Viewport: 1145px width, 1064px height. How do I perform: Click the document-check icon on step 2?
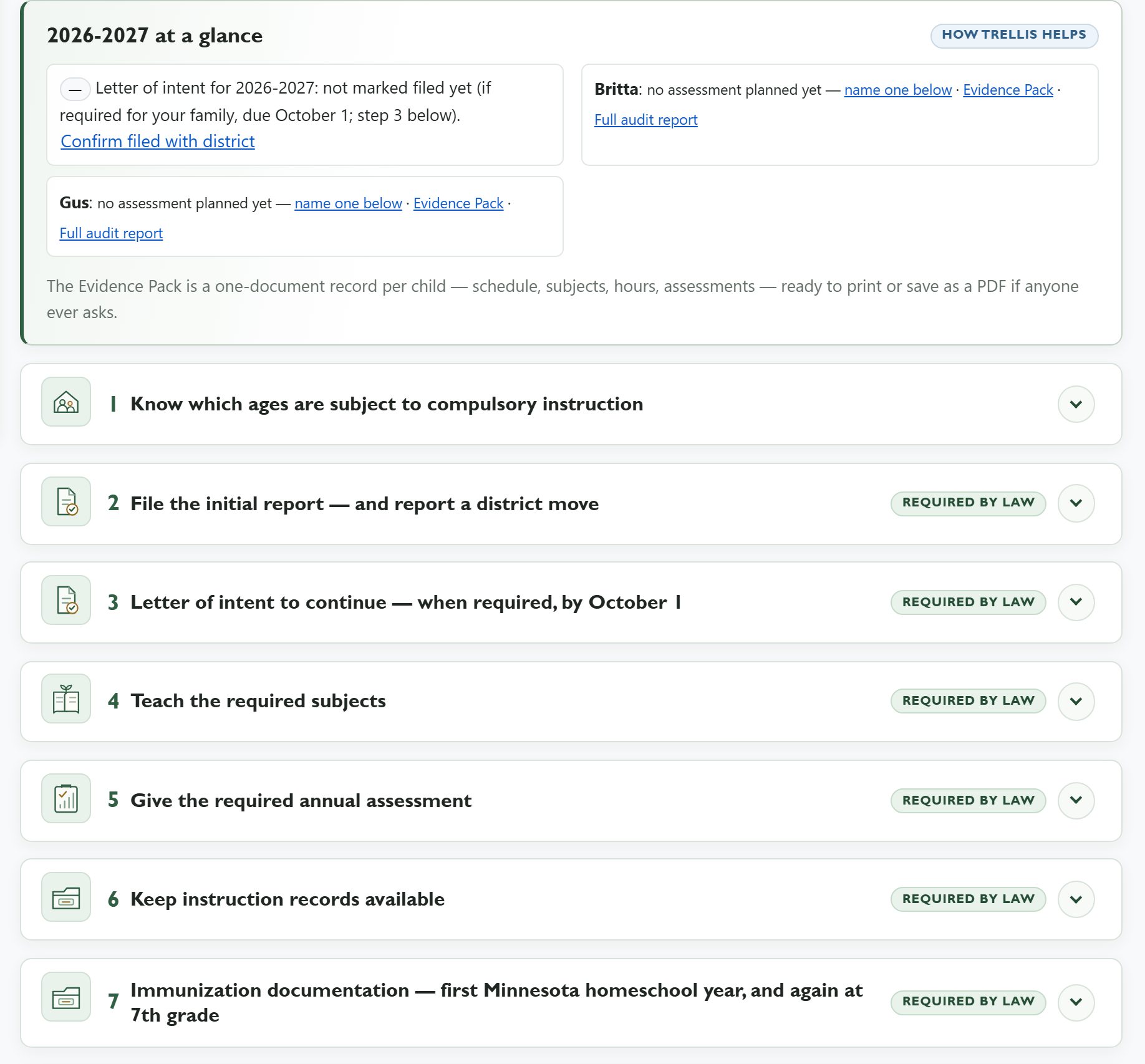pos(66,501)
